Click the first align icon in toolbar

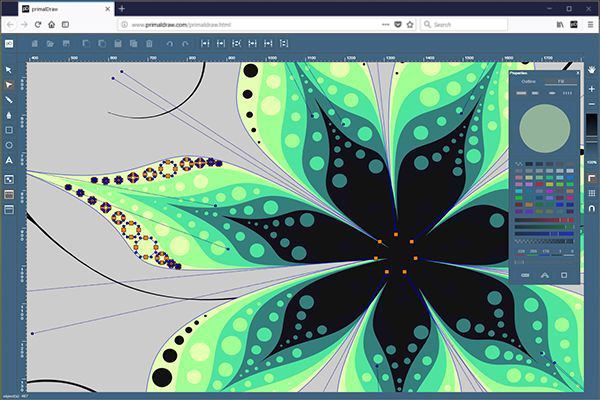pyautogui.click(x=205, y=44)
